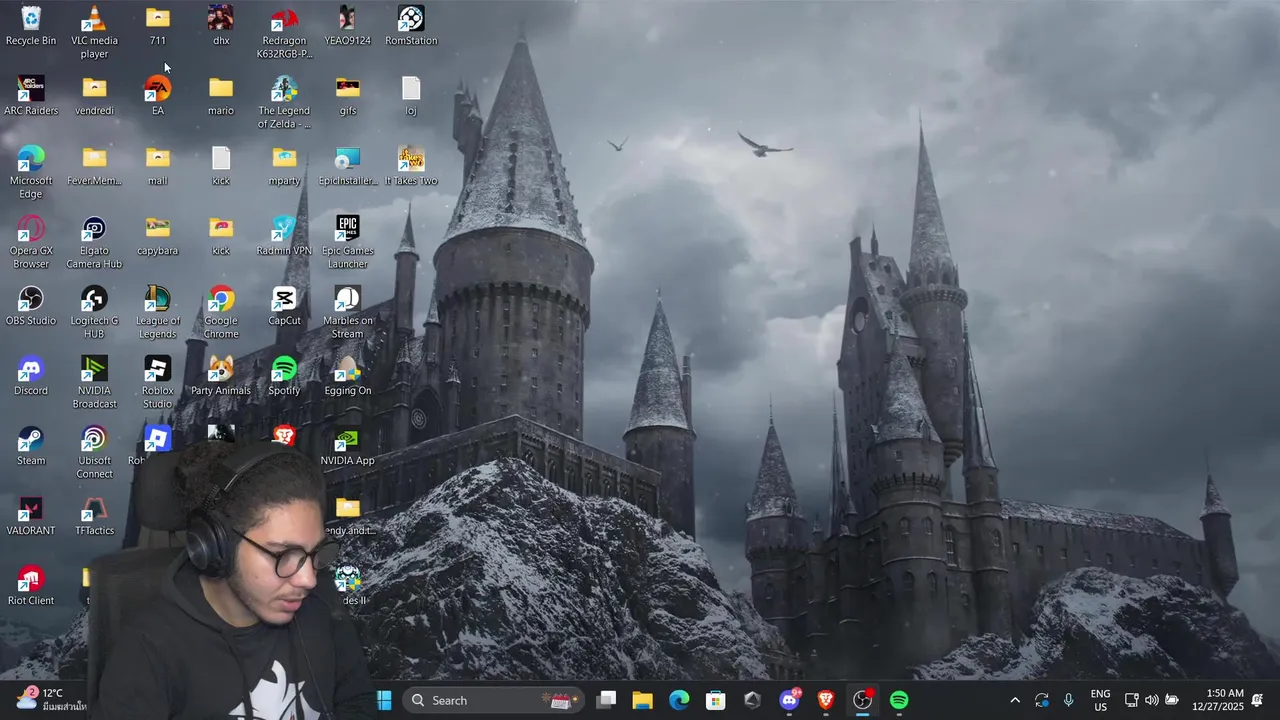1280x720 pixels.
Task: Launch Microsoft Edge desktop shortcut
Action: [x=31, y=172]
